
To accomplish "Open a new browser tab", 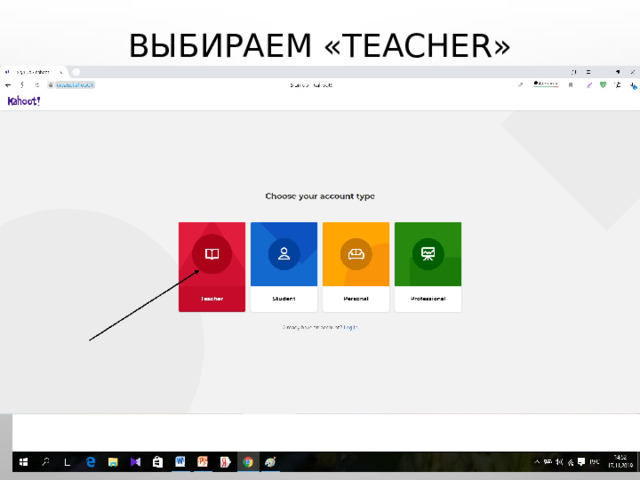I will click(76, 72).
